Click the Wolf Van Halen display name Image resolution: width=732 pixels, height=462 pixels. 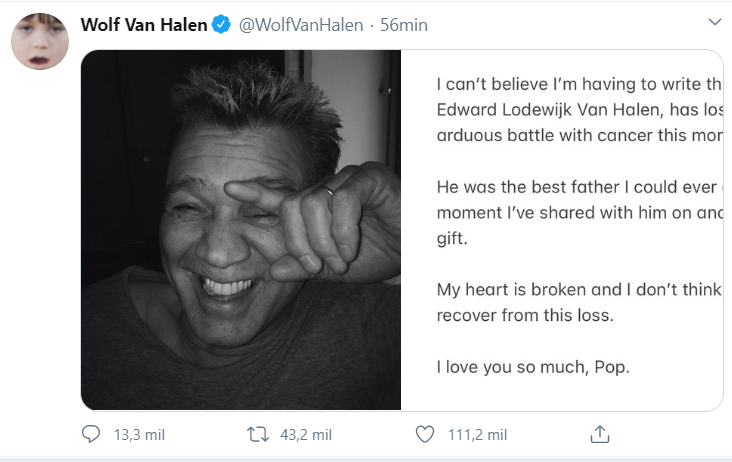pos(144,24)
